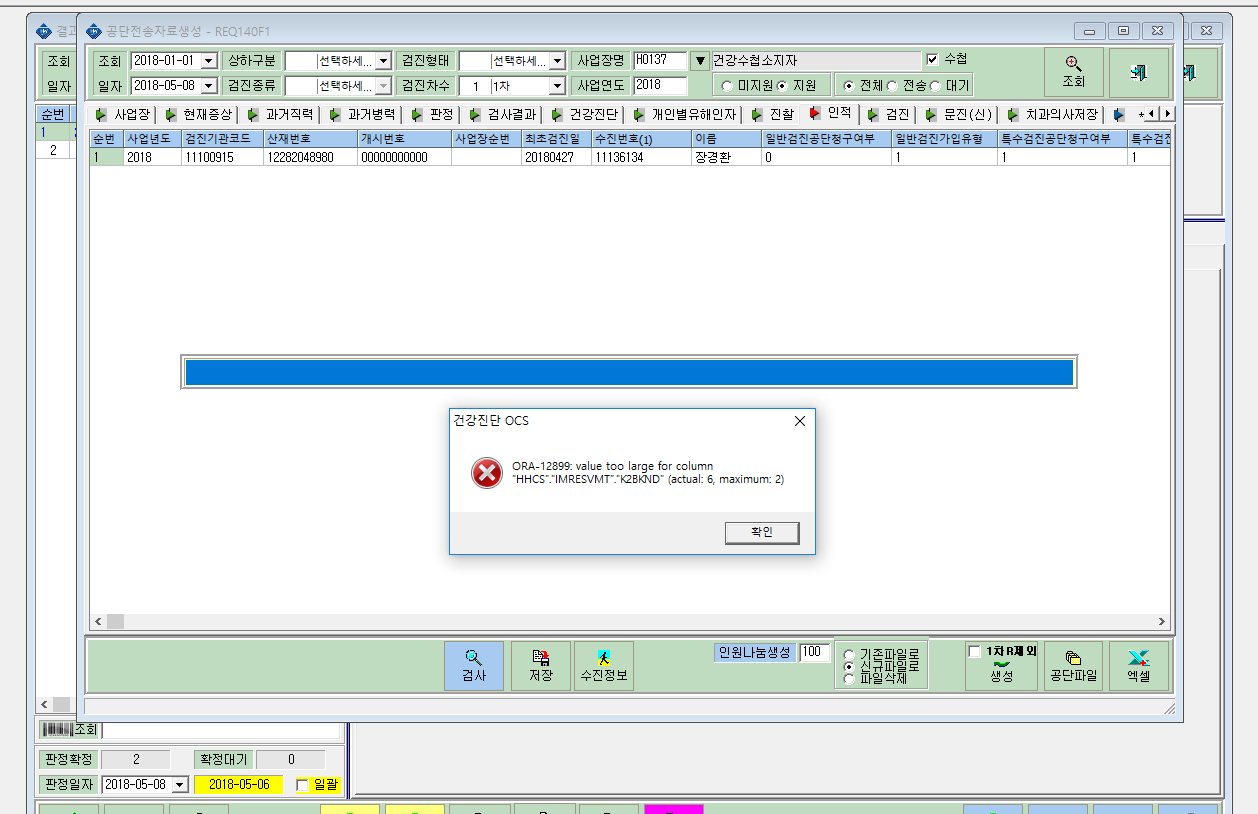This screenshot has width=1258, height=814.
Task: Switch to the 검사결과 tab
Action: [x=505, y=114]
